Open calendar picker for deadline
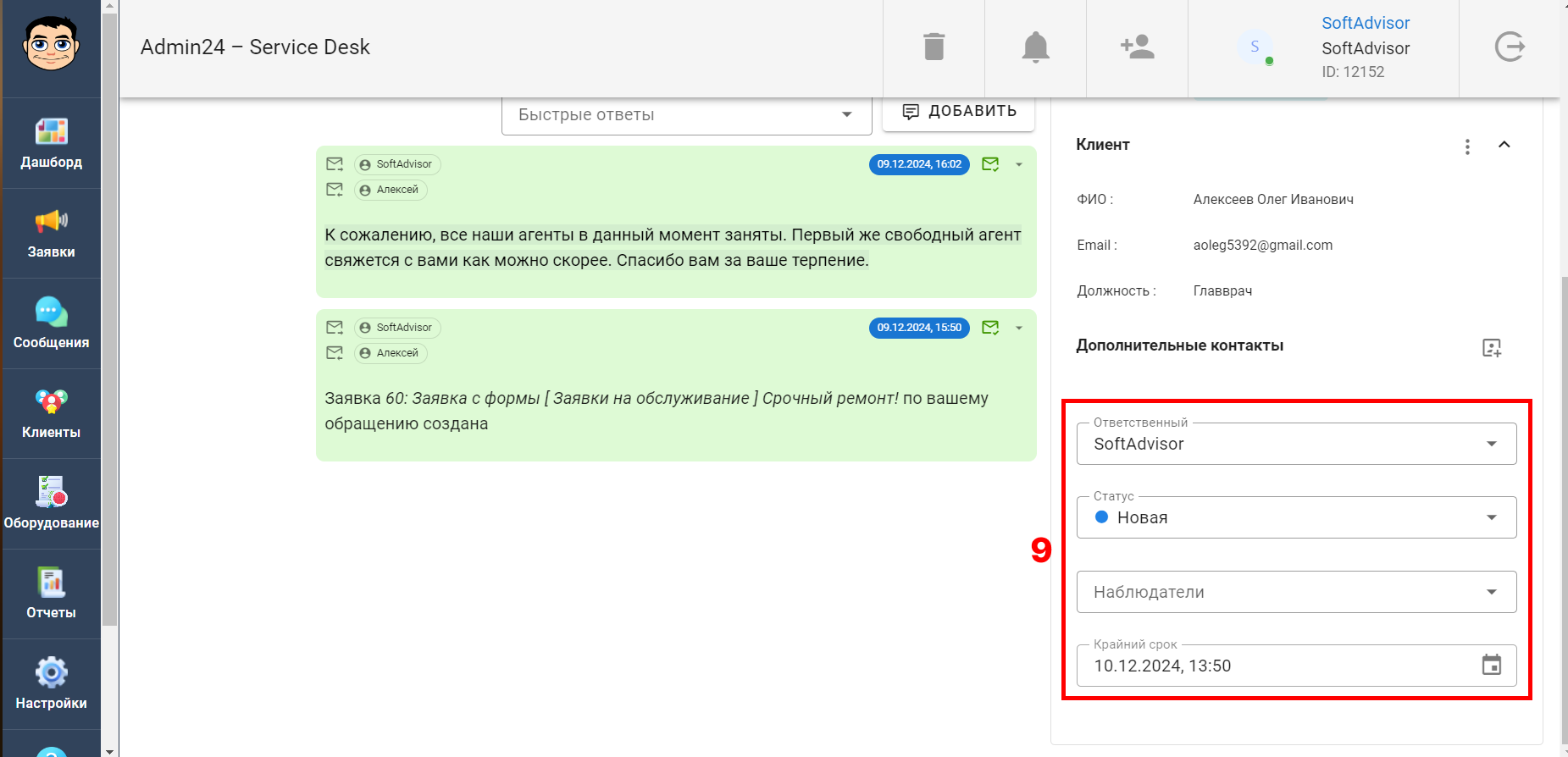This screenshot has width=1568, height=757. click(1491, 666)
